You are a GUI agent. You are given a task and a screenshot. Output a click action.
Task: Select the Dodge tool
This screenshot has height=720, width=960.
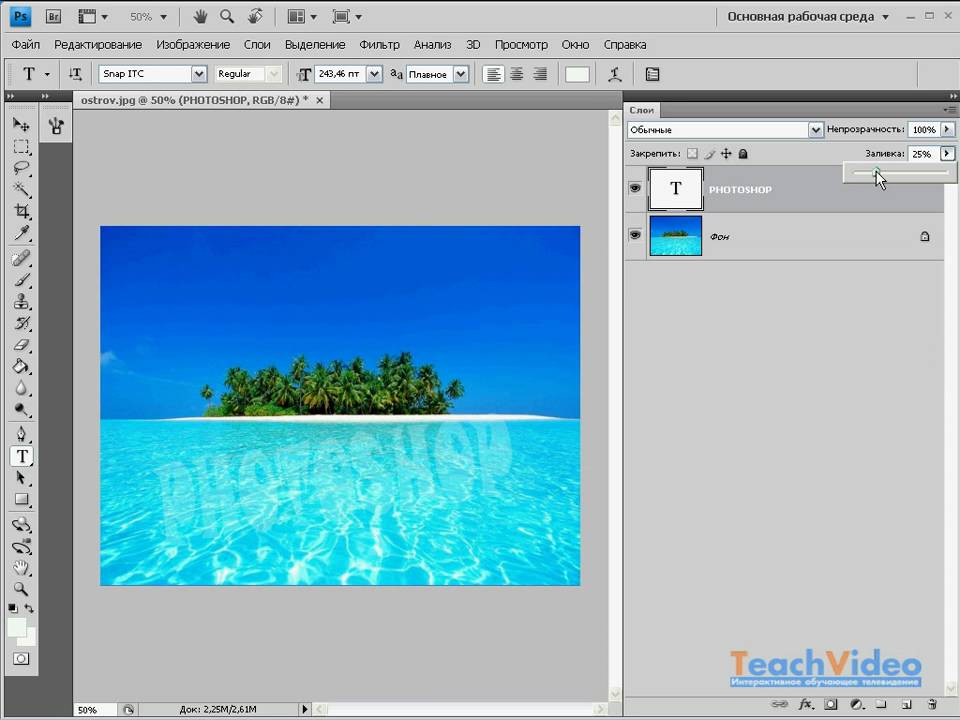pyautogui.click(x=21, y=410)
